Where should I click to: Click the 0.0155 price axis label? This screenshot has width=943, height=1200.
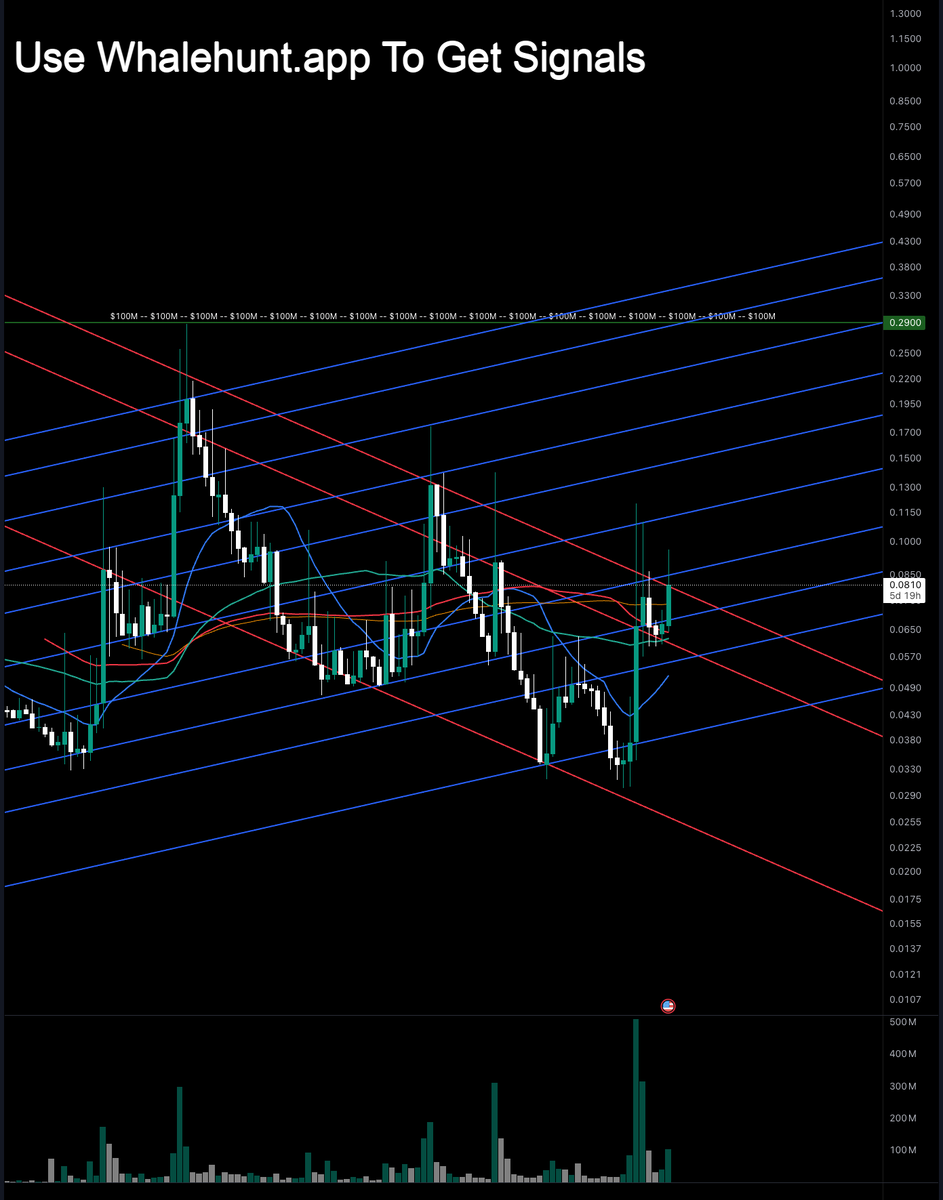click(x=905, y=923)
